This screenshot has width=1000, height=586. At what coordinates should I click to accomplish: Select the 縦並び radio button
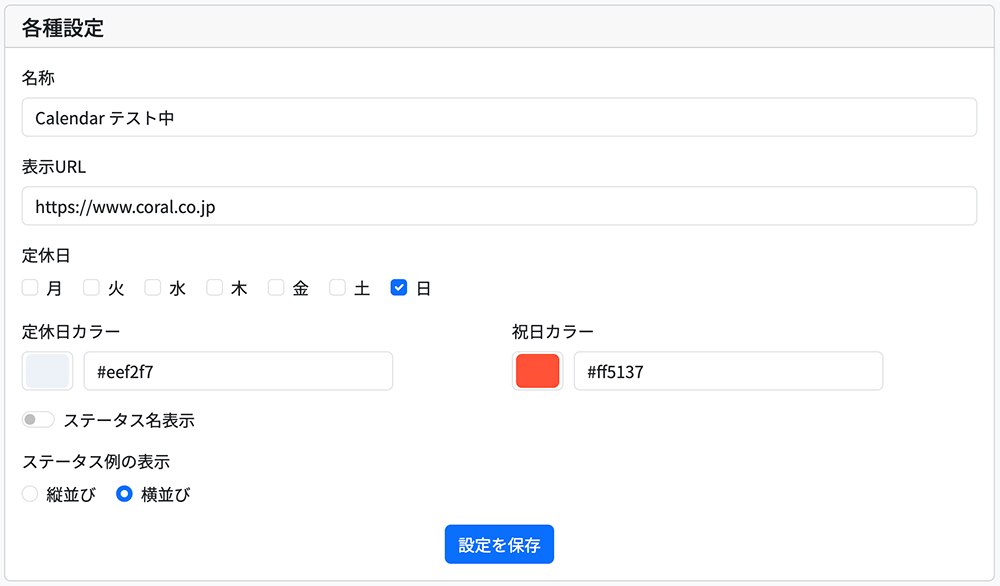tap(30, 494)
